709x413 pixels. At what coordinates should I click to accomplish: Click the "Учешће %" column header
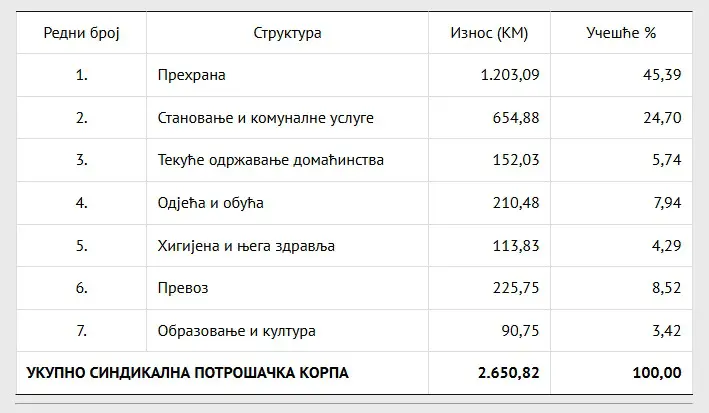pyautogui.click(x=621, y=33)
